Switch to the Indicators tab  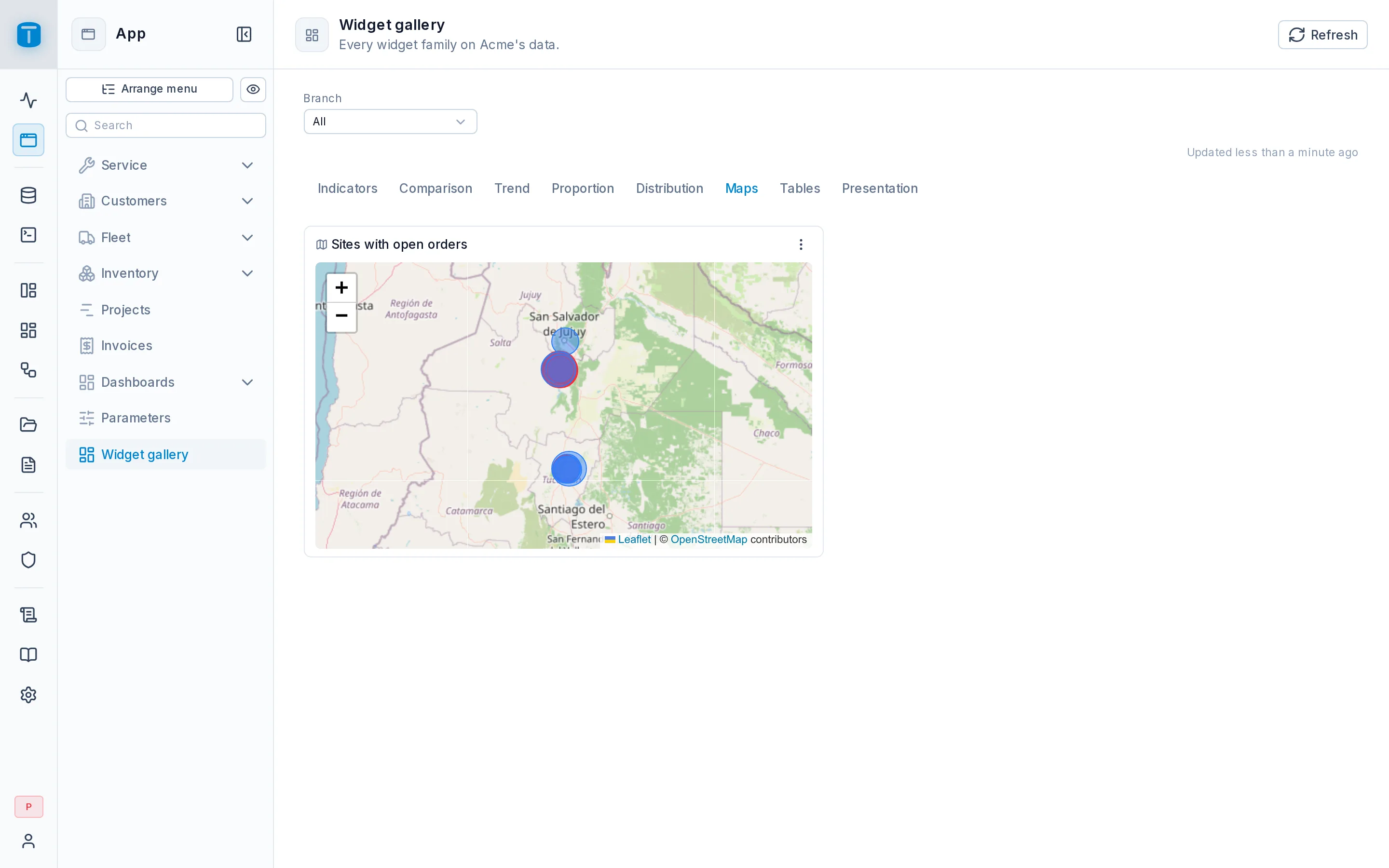coord(347,188)
